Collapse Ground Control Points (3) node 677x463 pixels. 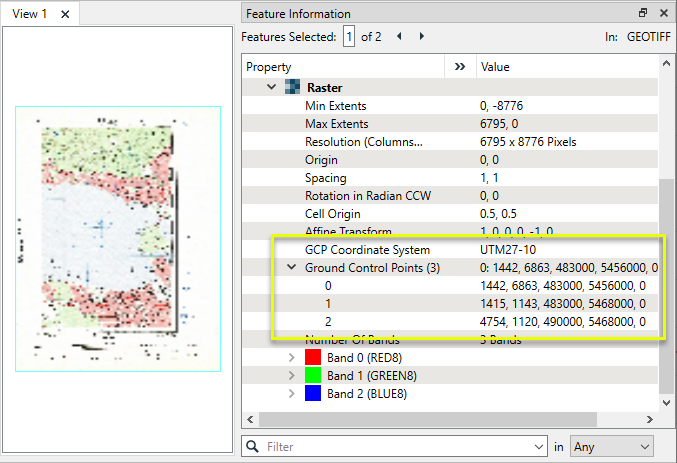pyautogui.click(x=291, y=268)
